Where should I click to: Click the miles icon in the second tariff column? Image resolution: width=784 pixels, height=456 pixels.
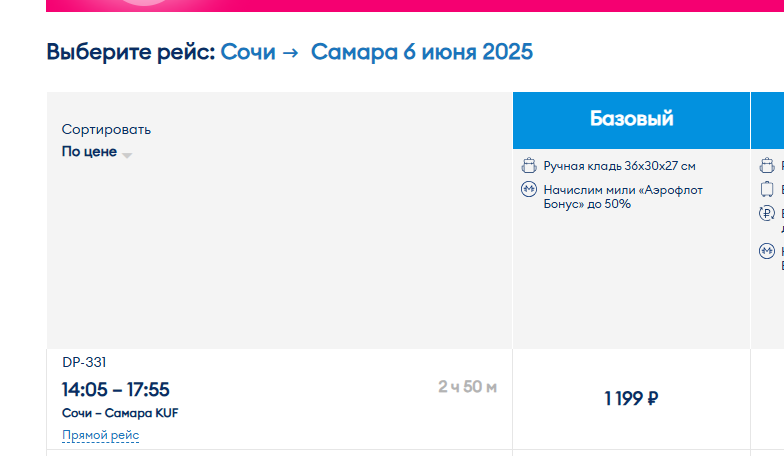tap(766, 250)
